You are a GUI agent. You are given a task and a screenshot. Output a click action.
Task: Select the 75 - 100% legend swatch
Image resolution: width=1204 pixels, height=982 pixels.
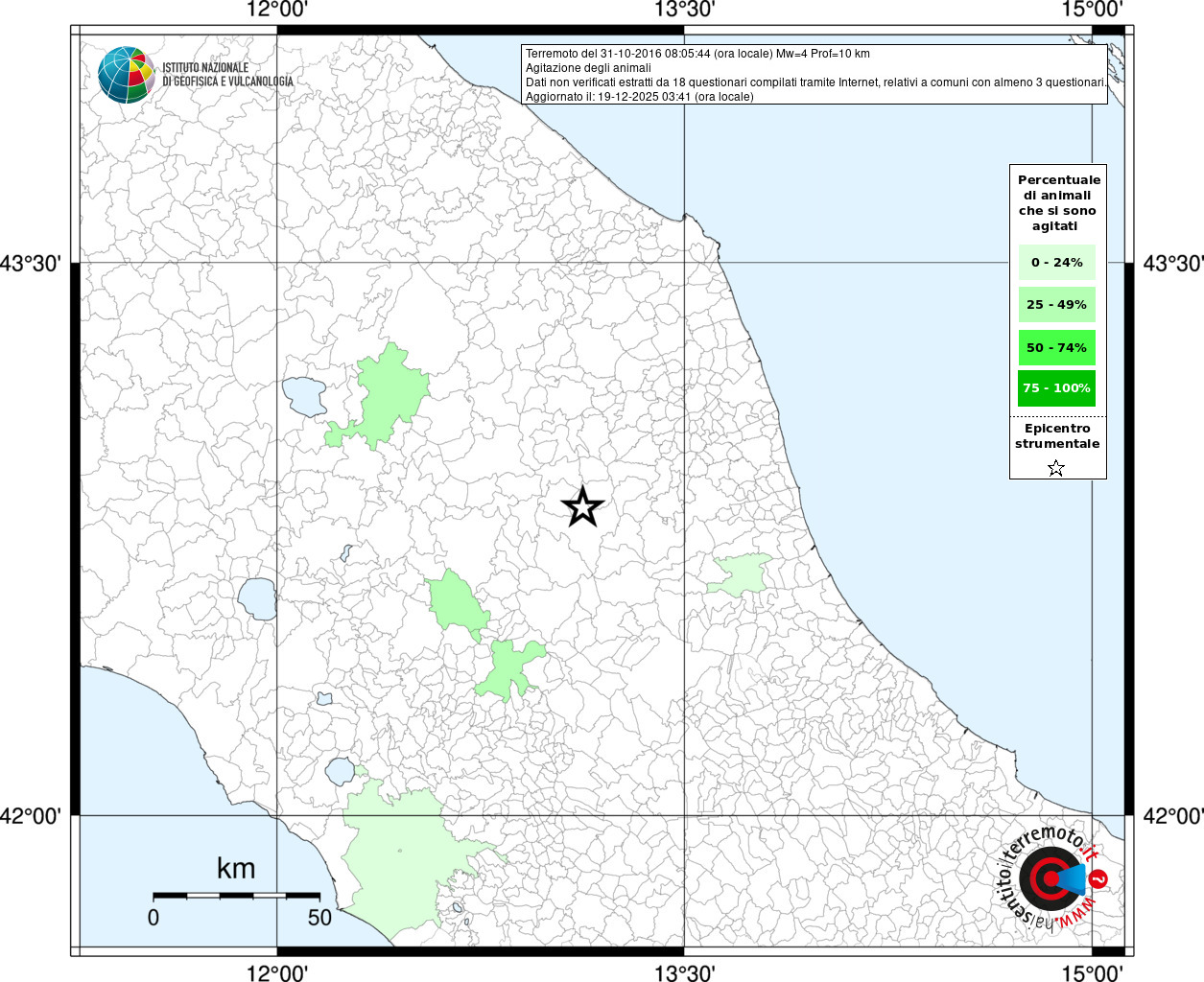point(1056,388)
